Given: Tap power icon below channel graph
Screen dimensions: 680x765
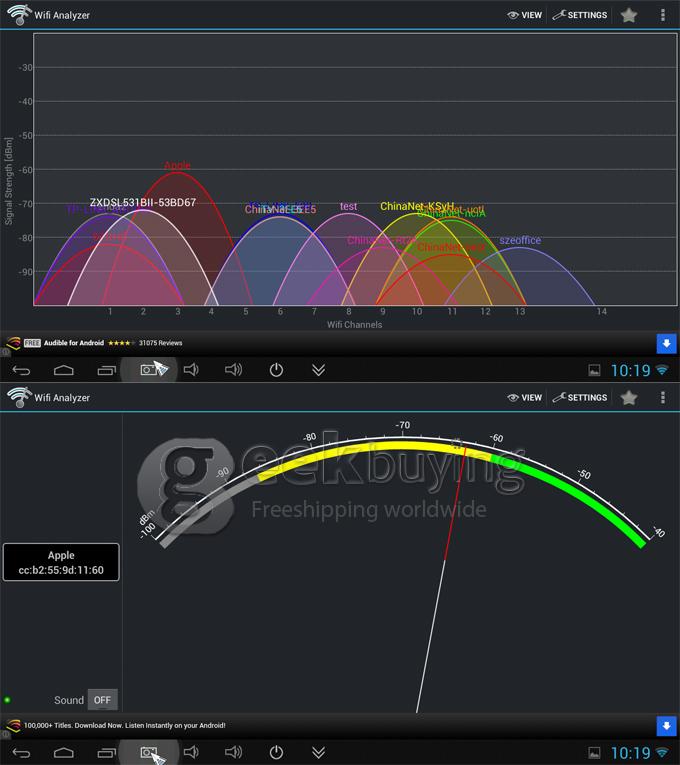Looking at the screenshot, I should click(x=276, y=370).
